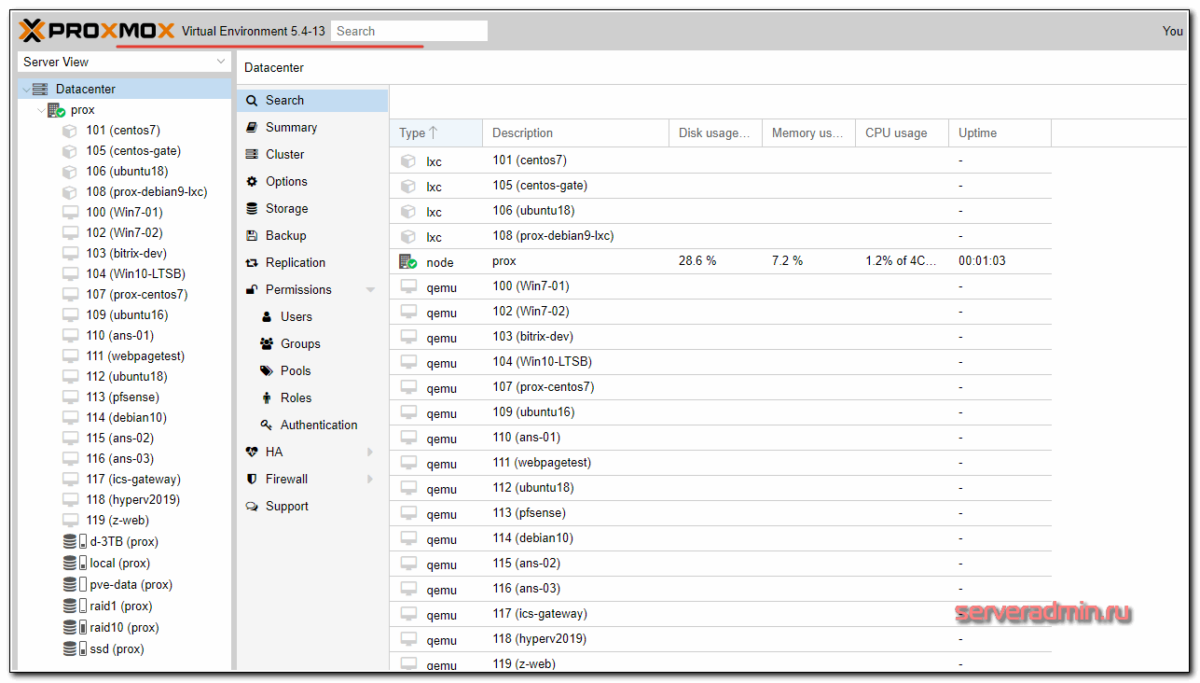The width and height of the screenshot is (1200, 683).
Task: Click the Proxmox logo in header
Action: pos(96,31)
